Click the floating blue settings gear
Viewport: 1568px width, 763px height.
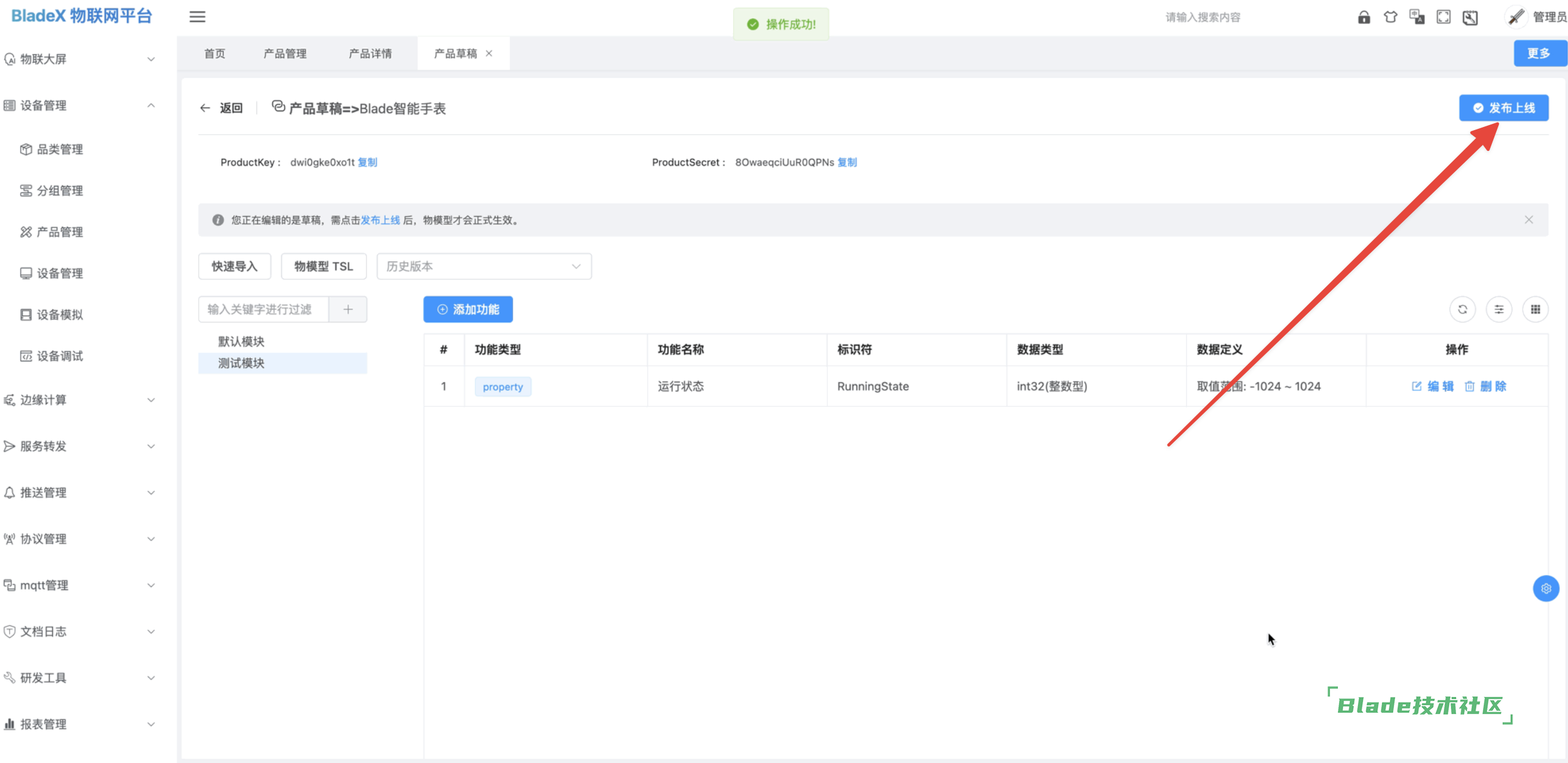click(1545, 588)
